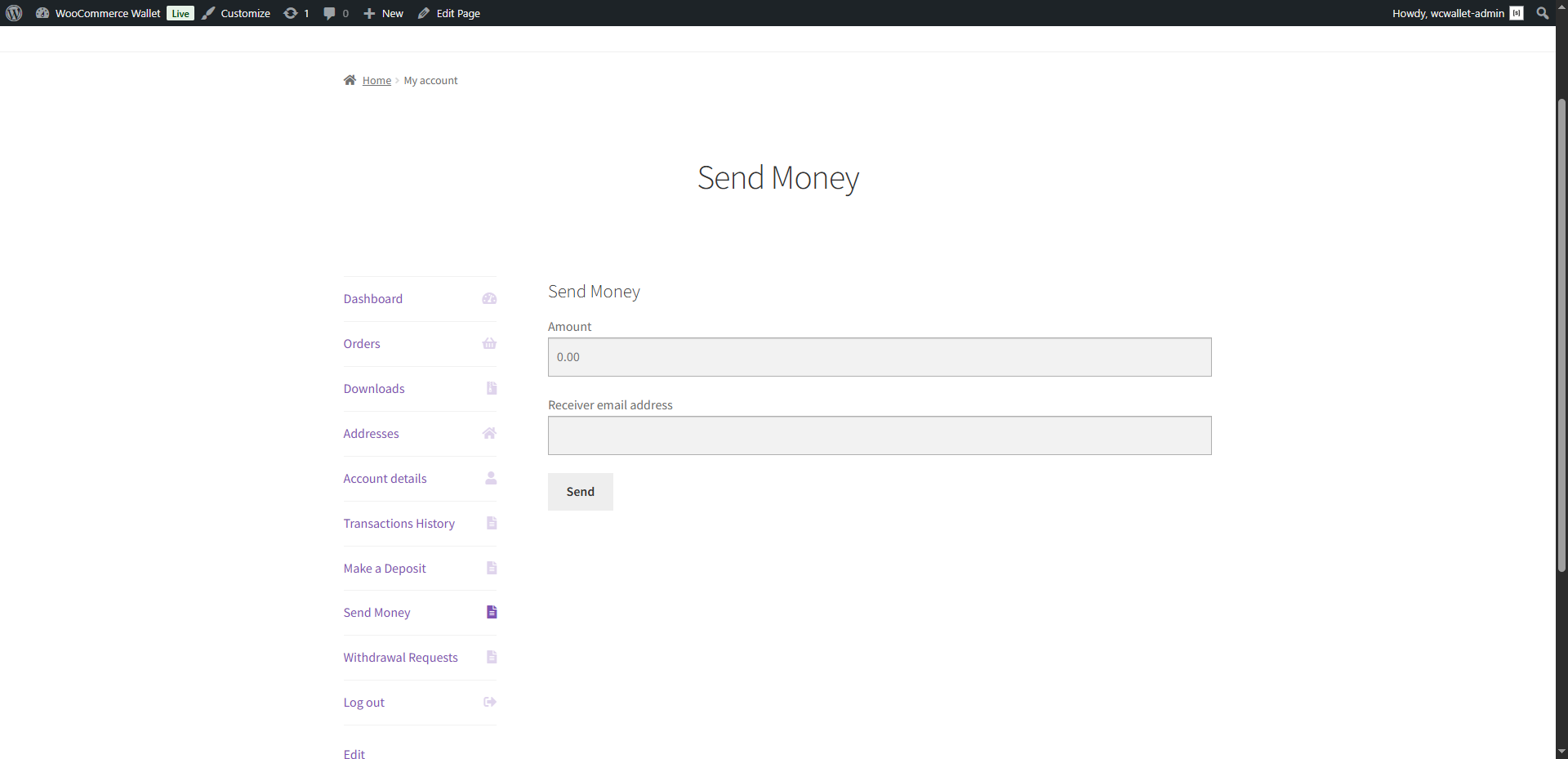Screen dimensions: 1568x759
Task: Click the plus icon for New
Action: coord(369,13)
